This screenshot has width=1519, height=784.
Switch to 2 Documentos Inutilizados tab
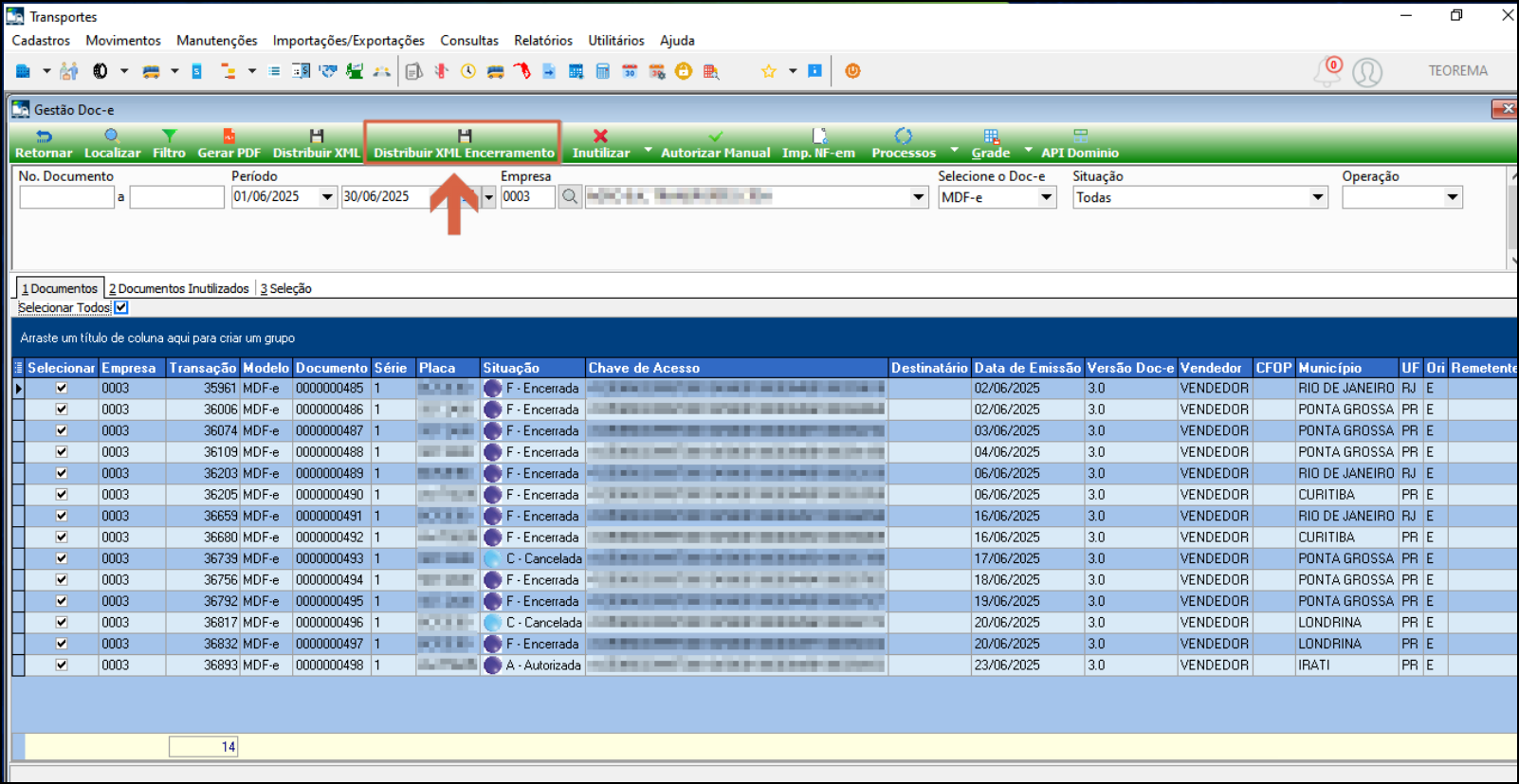pos(178,288)
